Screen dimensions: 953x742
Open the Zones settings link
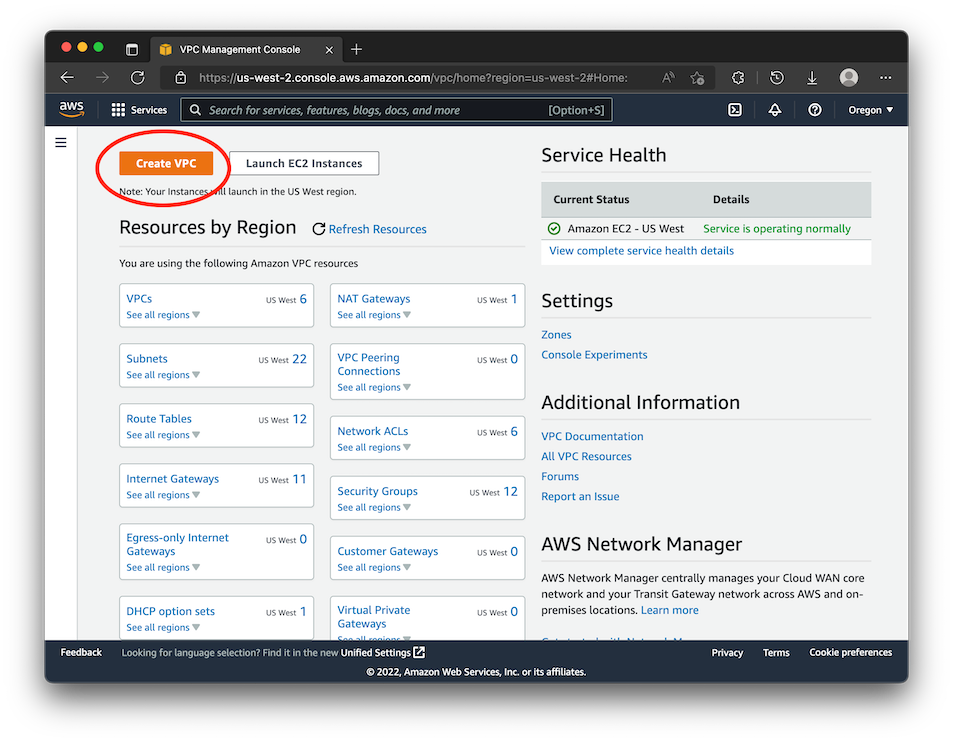pyautogui.click(x=556, y=335)
